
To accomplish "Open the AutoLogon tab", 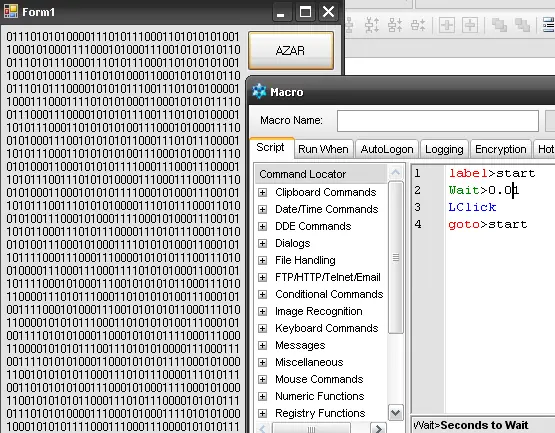I will point(387,149).
